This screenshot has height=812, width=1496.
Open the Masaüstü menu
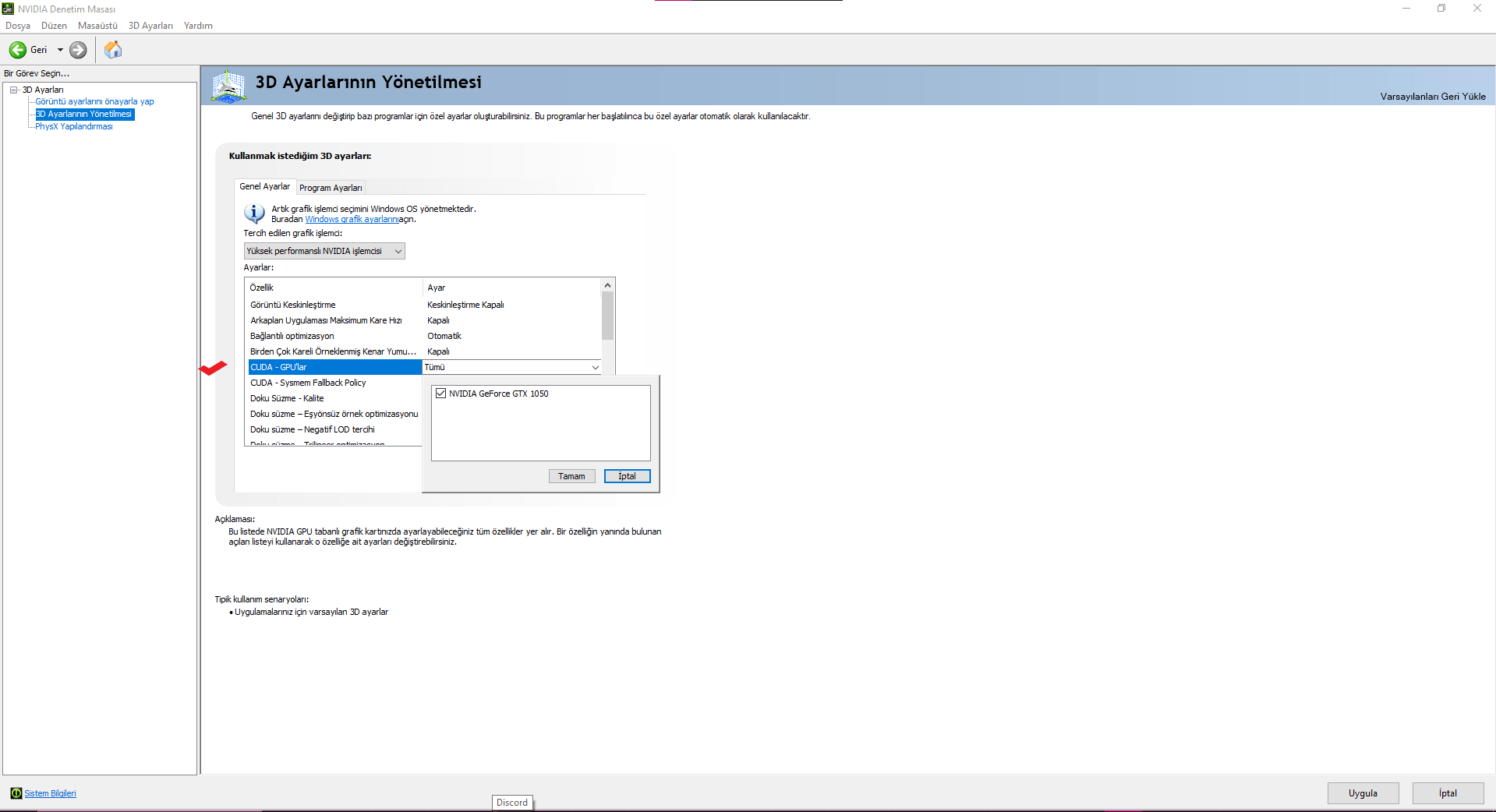coord(97,26)
